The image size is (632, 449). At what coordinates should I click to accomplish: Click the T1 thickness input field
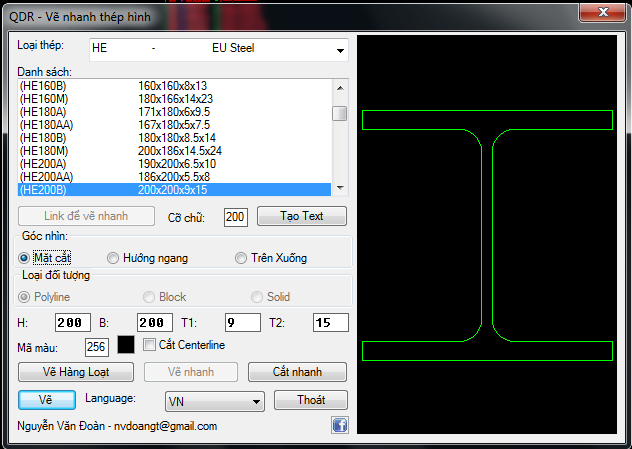pyautogui.click(x=243, y=322)
